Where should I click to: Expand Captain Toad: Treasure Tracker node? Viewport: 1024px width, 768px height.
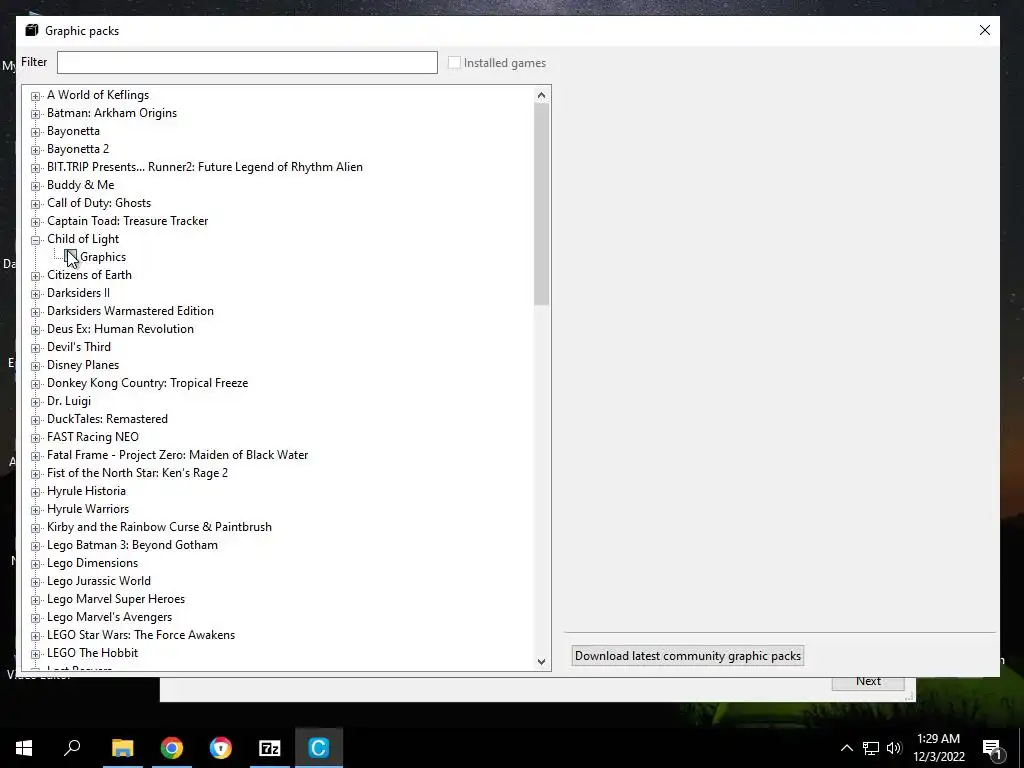point(35,222)
